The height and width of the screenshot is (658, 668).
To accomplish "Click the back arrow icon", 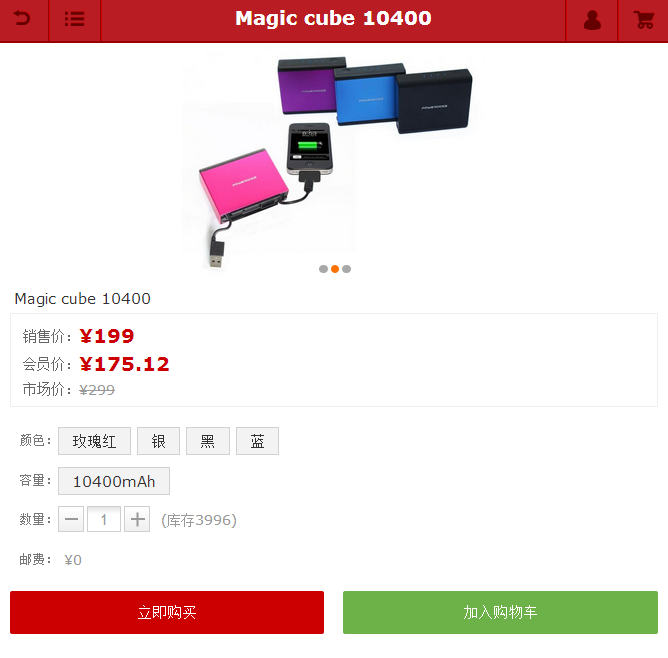I will [22, 19].
